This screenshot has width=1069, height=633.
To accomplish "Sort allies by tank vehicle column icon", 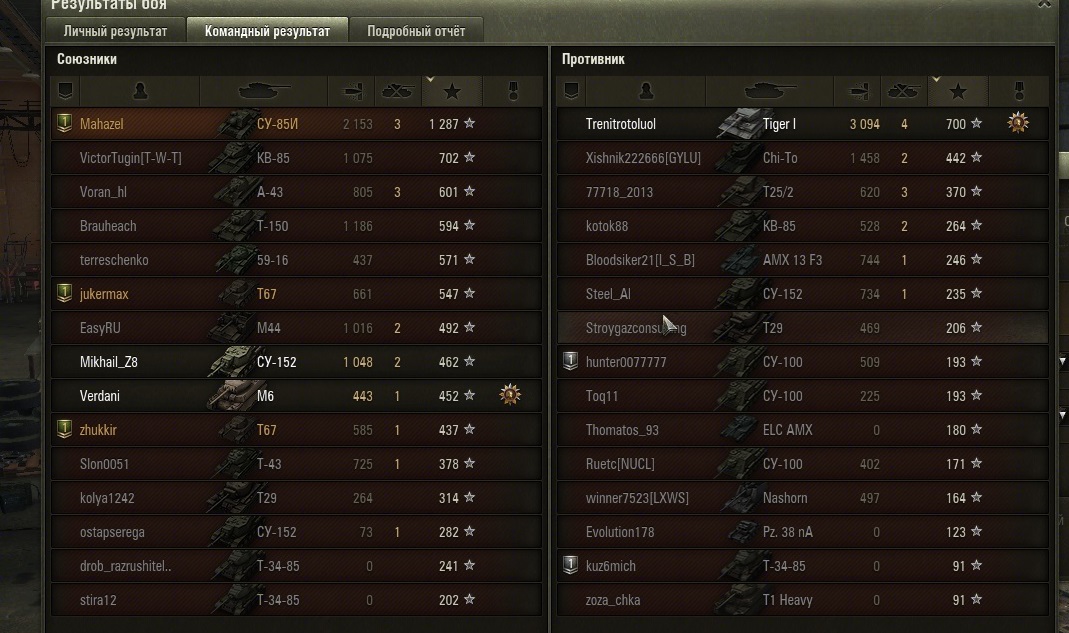I will coord(263,91).
